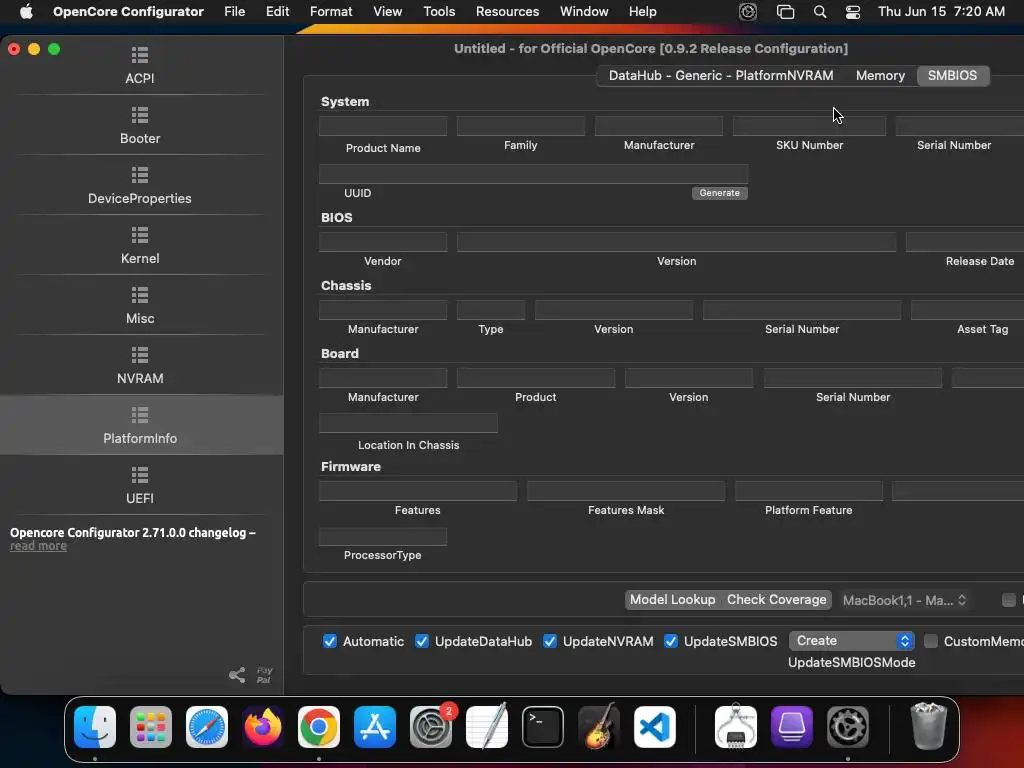The image size is (1024, 768).
Task: Open the Window menu
Action: pos(584,12)
